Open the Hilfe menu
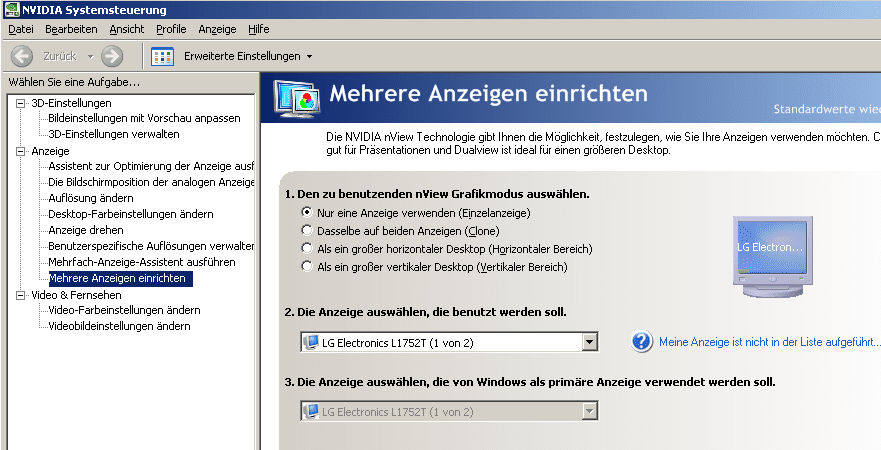The image size is (881, 450). pyautogui.click(x=258, y=29)
